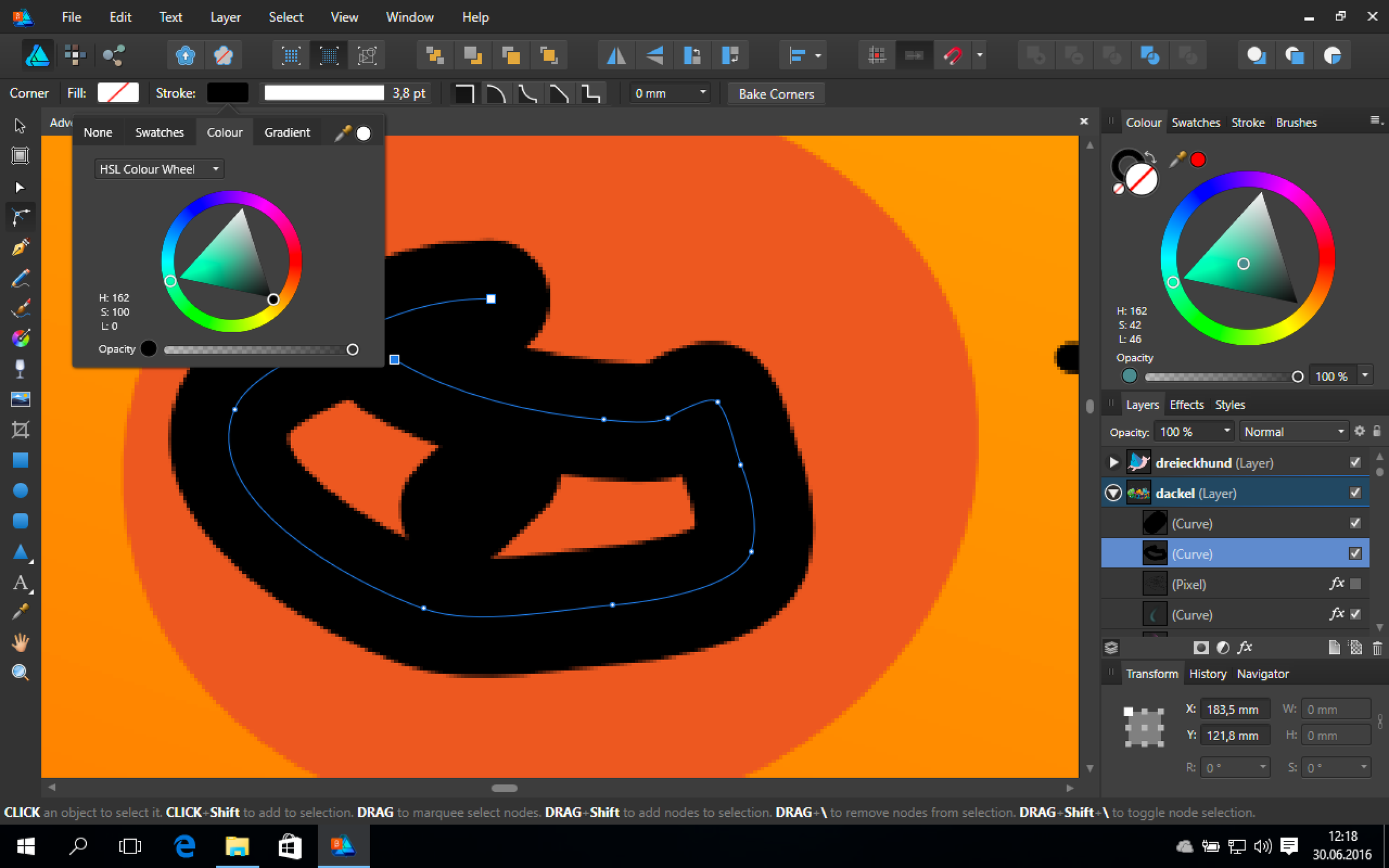The image size is (1389, 868).
Task: Swap stroke and fill colour selectors
Action: coord(1150,157)
